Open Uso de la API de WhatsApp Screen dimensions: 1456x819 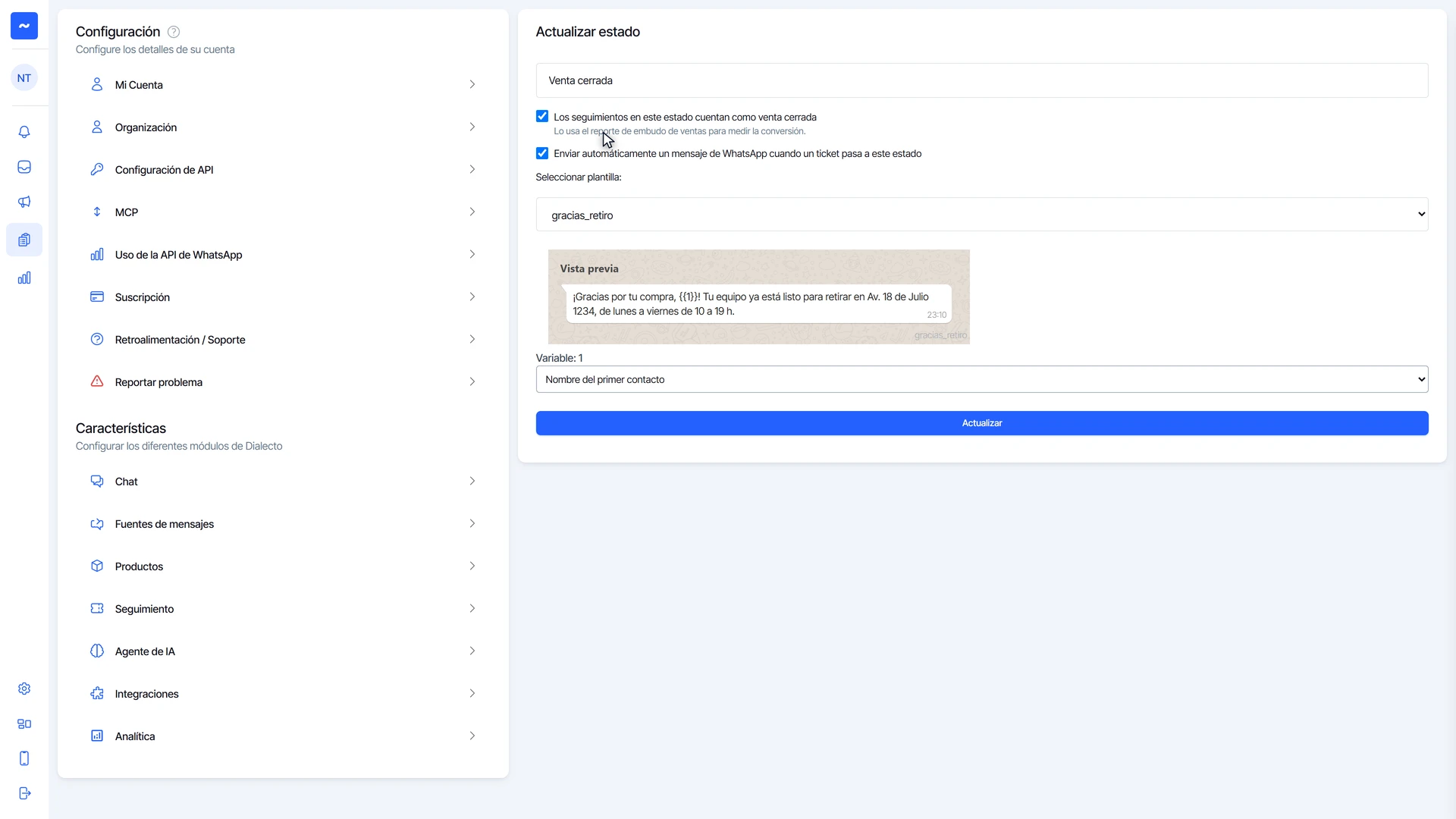tap(283, 255)
